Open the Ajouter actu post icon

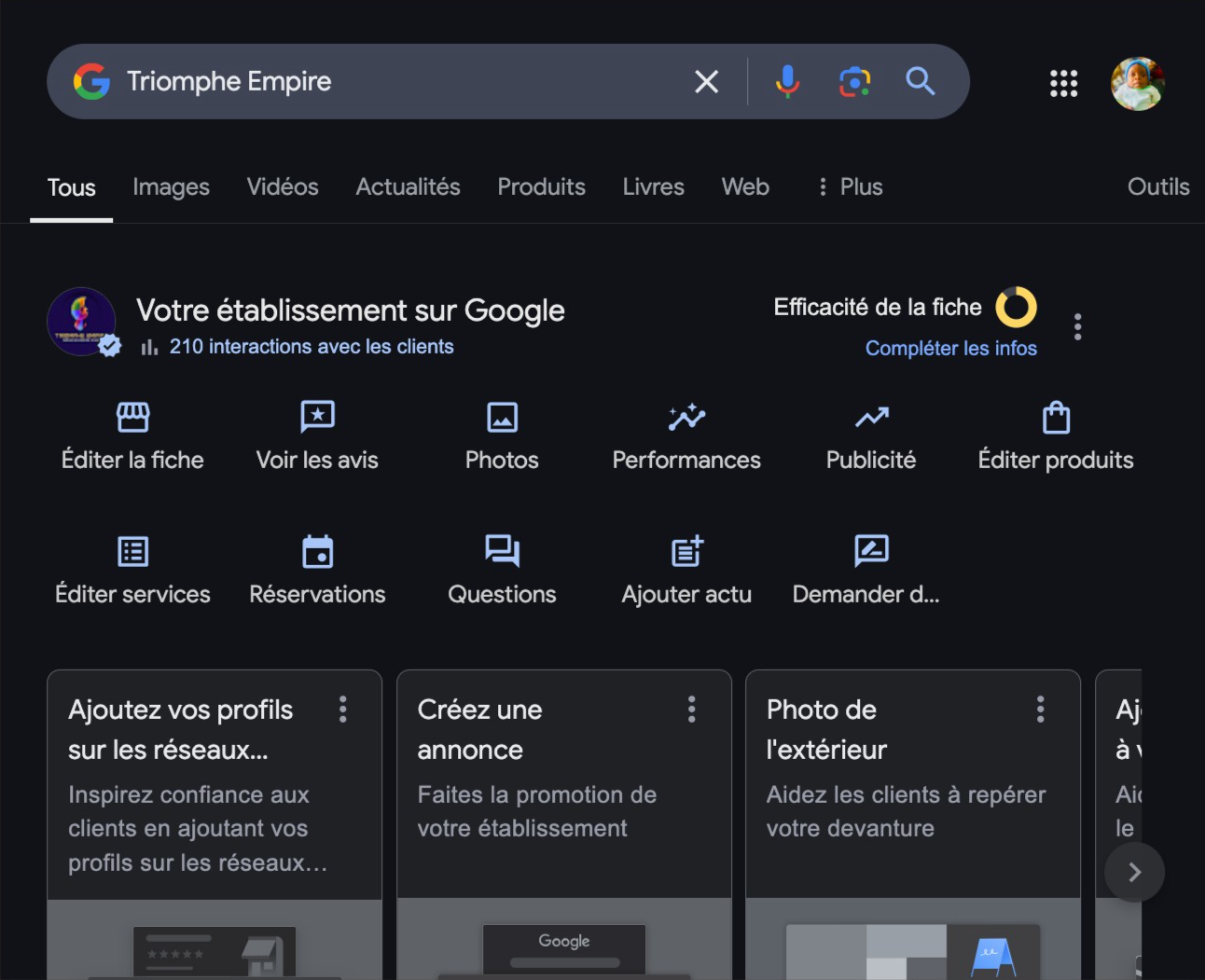click(686, 551)
